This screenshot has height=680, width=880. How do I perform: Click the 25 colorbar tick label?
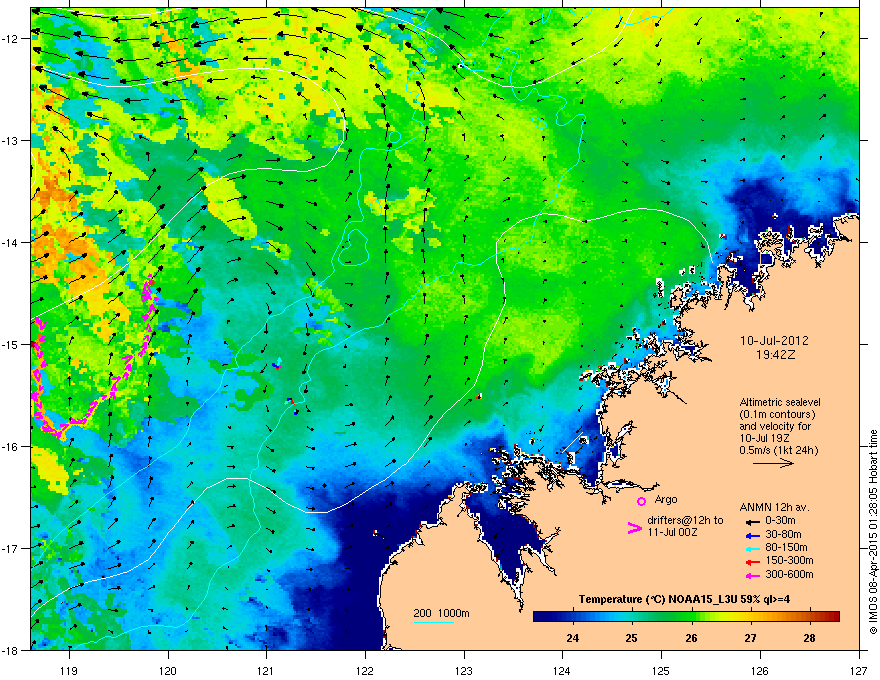pyautogui.click(x=632, y=638)
